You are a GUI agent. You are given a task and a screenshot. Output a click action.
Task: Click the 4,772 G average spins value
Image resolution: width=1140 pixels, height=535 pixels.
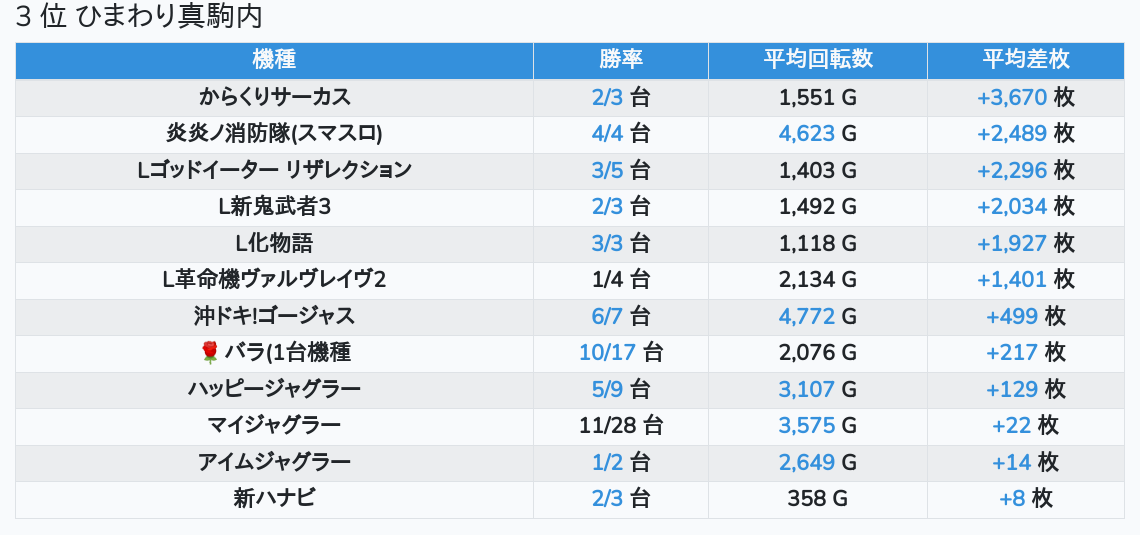tap(818, 316)
